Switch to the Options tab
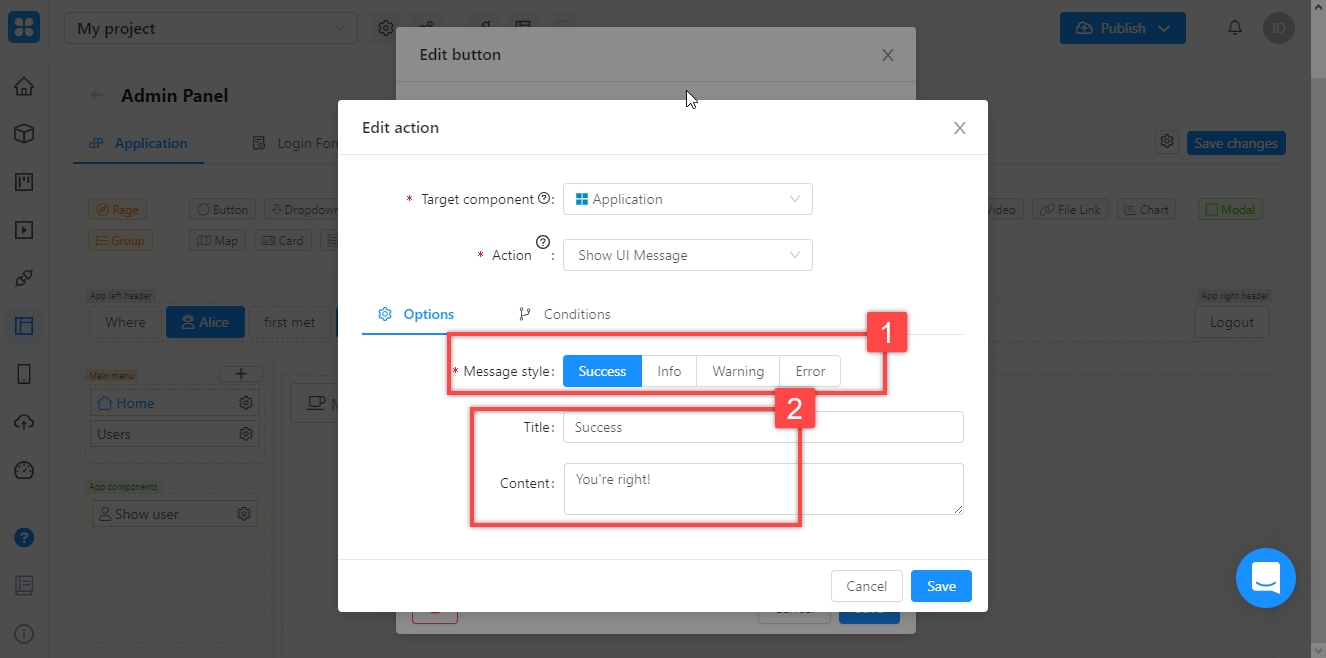This screenshot has width=1326, height=658. [x=416, y=314]
